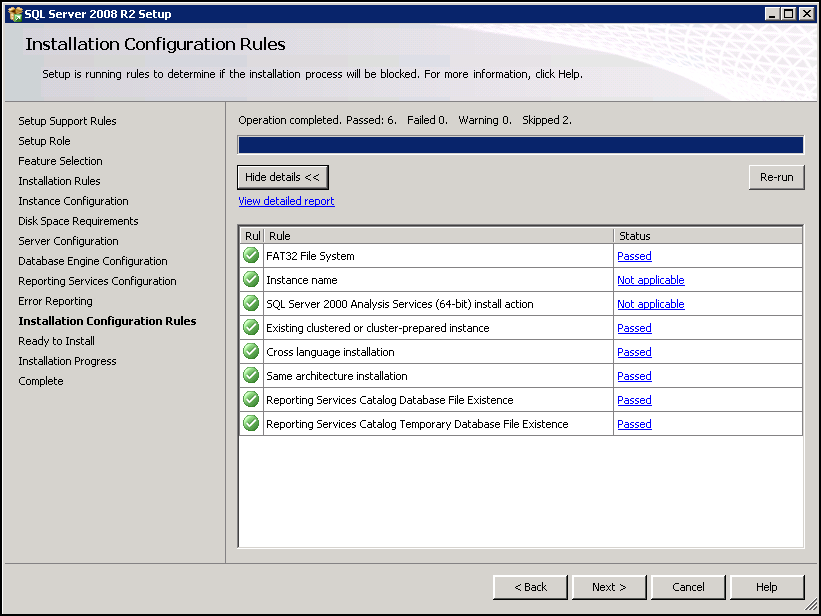
Task: Click the check icon for Existing clustered instance rule
Action: pyautogui.click(x=251, y=328)
